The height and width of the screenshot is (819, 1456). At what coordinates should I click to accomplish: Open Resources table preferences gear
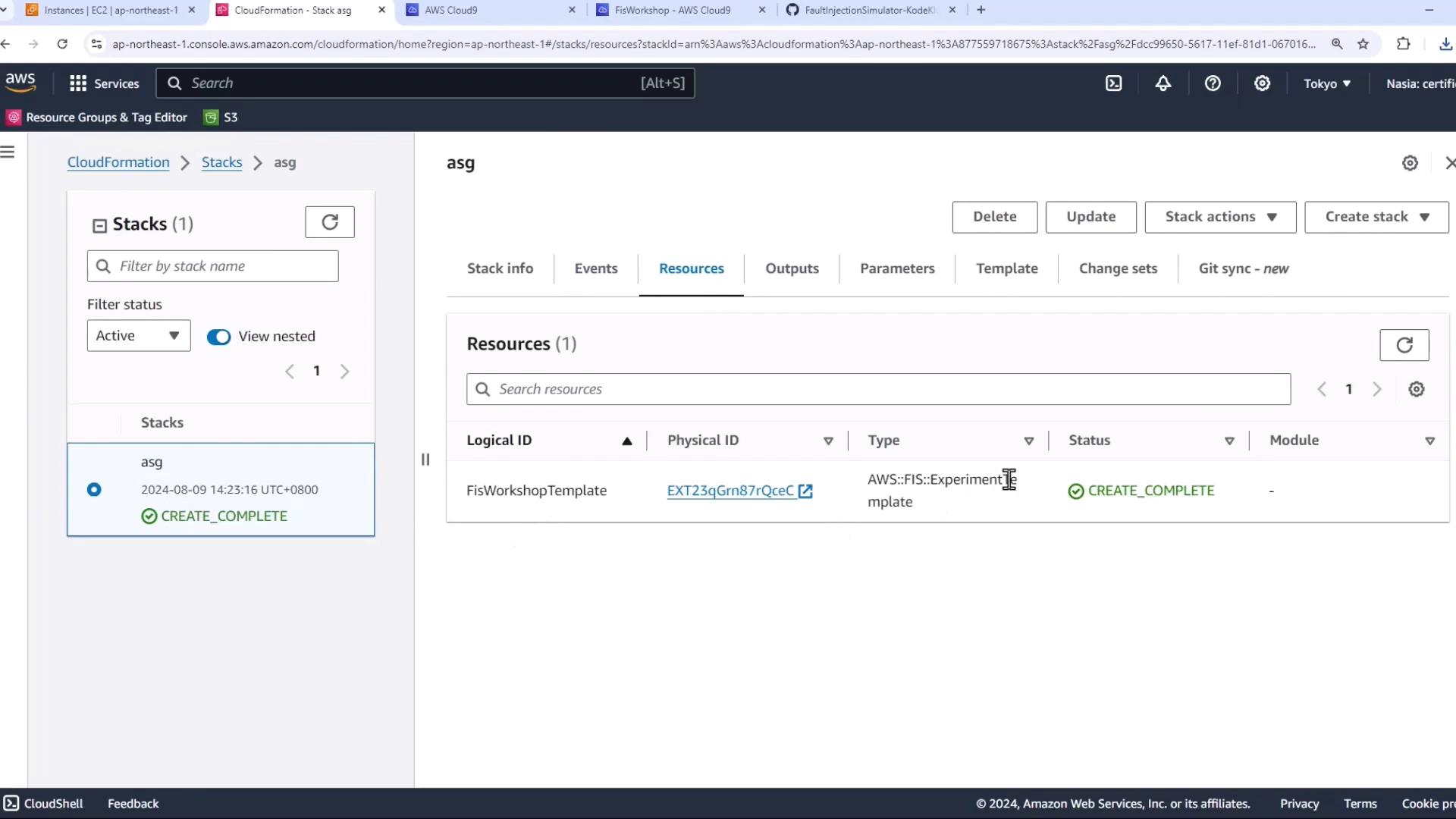(x=1416, y=389)
